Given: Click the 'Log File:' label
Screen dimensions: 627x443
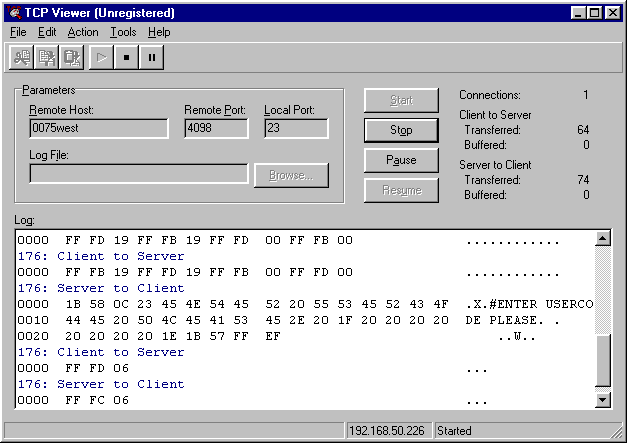Looking at the screenshot, I should pos(49,155).
